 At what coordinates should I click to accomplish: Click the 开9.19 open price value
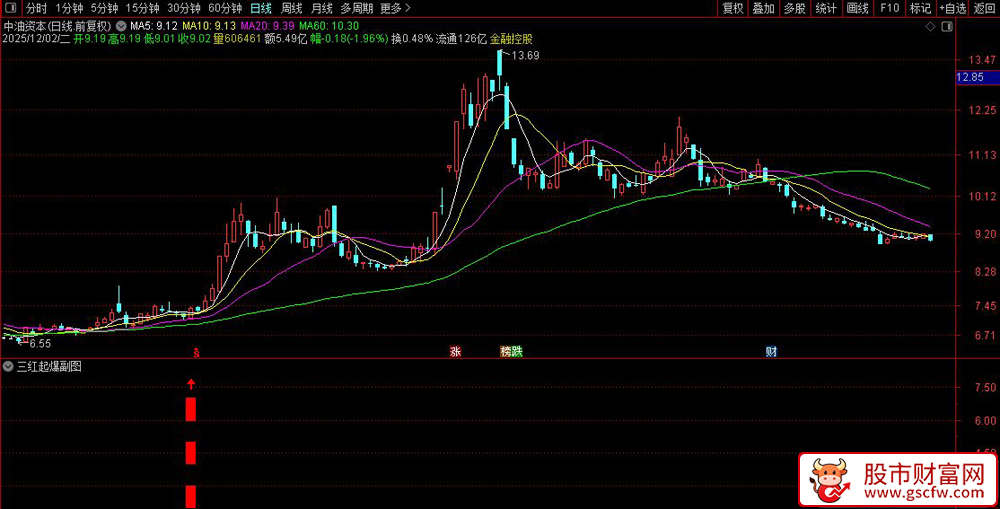click(x=90, y=38)
